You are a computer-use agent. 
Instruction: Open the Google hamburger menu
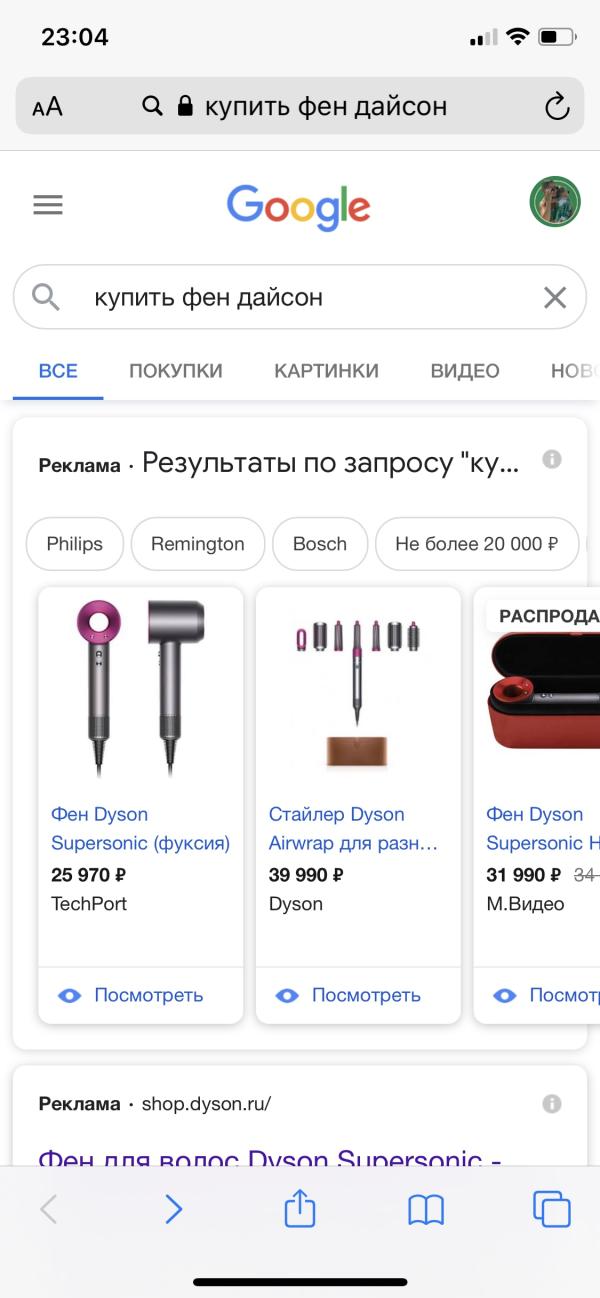click(x=48, y=205)
